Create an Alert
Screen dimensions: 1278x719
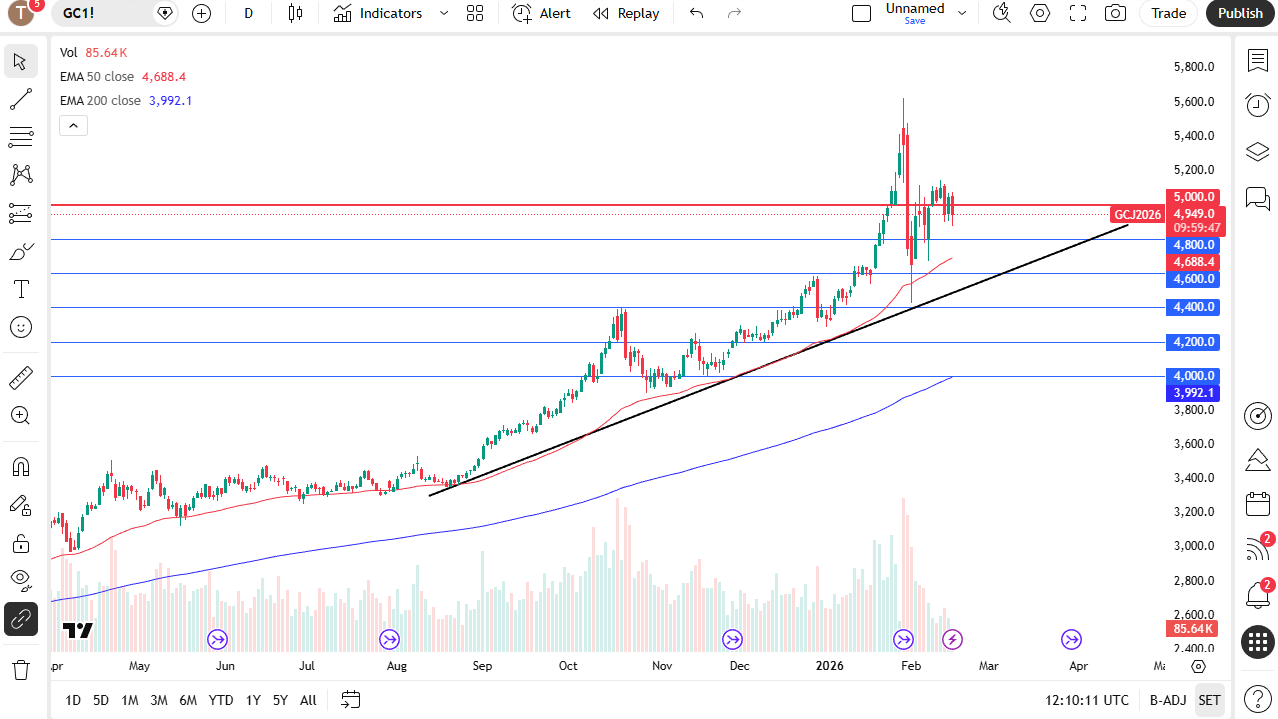click(x=541, y=13)
